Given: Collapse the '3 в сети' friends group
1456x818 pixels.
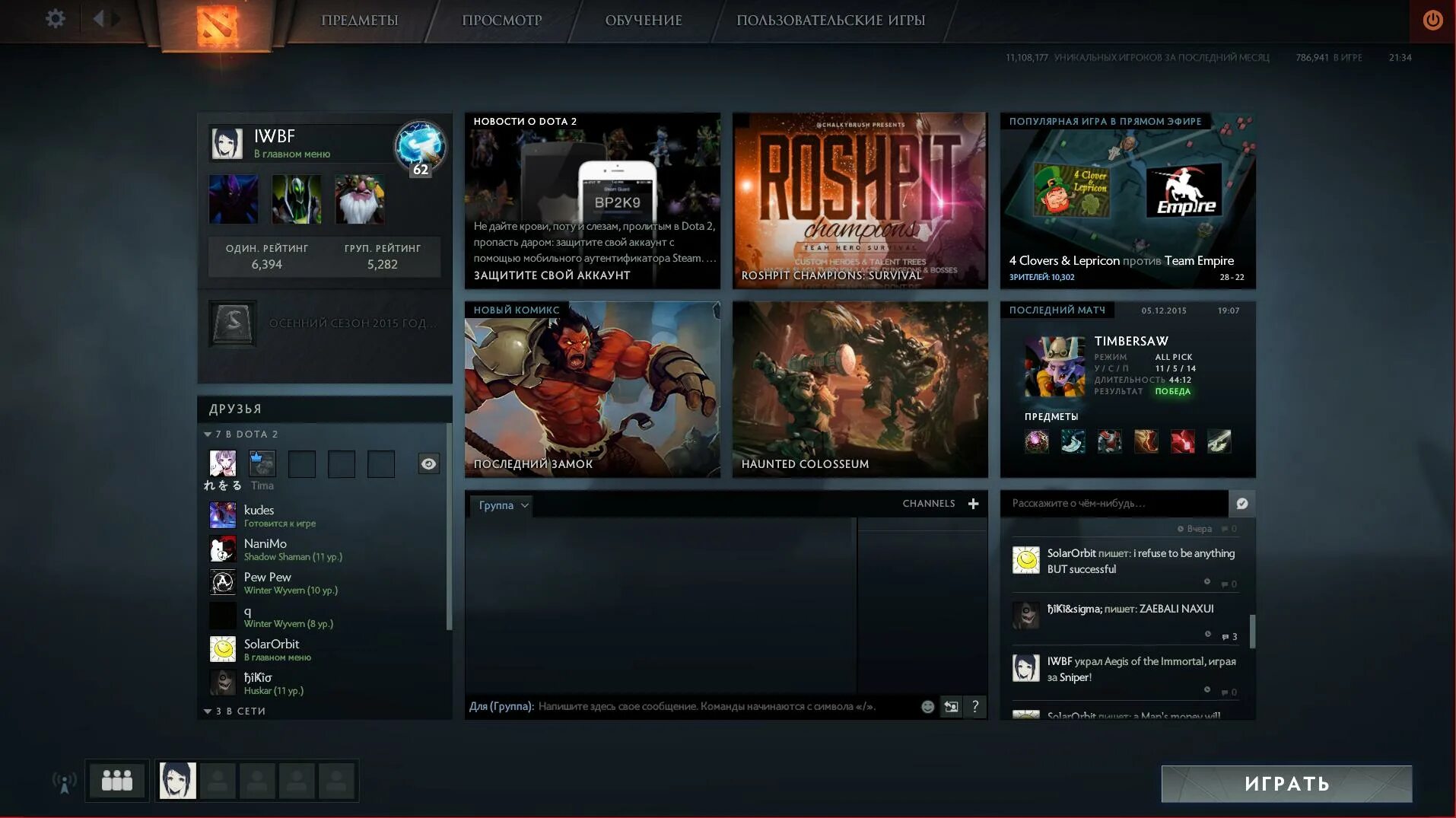Looking at the screenshot, I should tap(235, 711).
